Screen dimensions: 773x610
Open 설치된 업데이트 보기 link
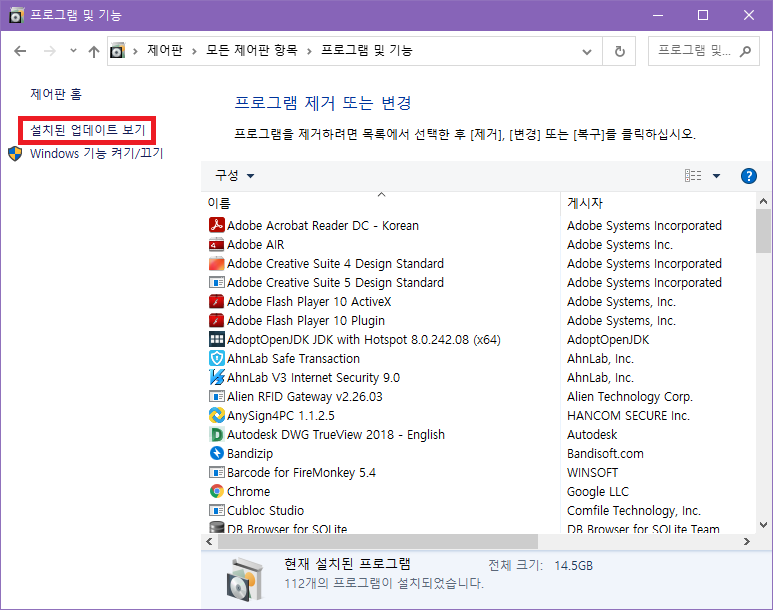pos(88,130)
